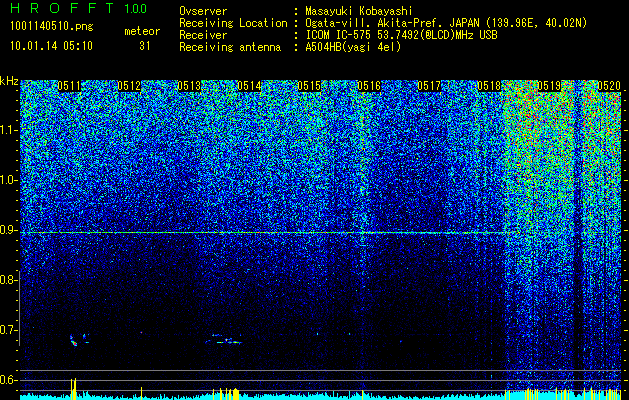Click the yellow intensity spike below 0511
Screen dimensions: 629x400
73,387
